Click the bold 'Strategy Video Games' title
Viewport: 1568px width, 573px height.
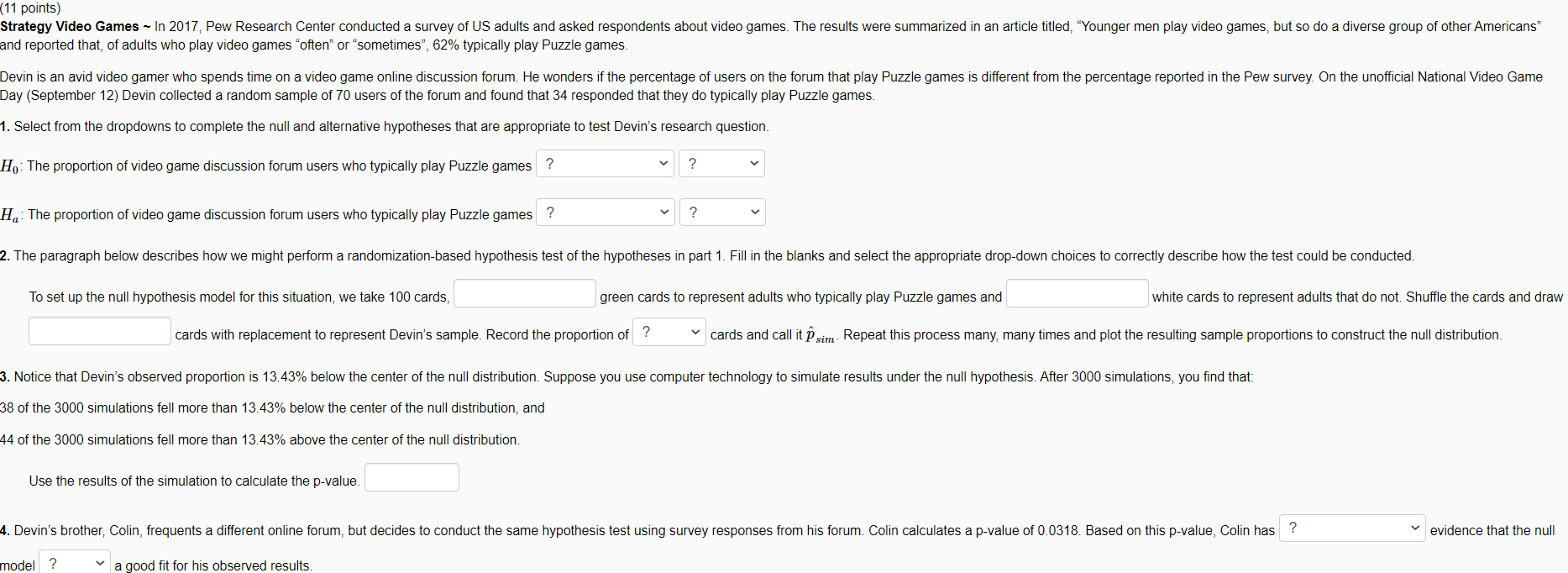tap(70, 26)
